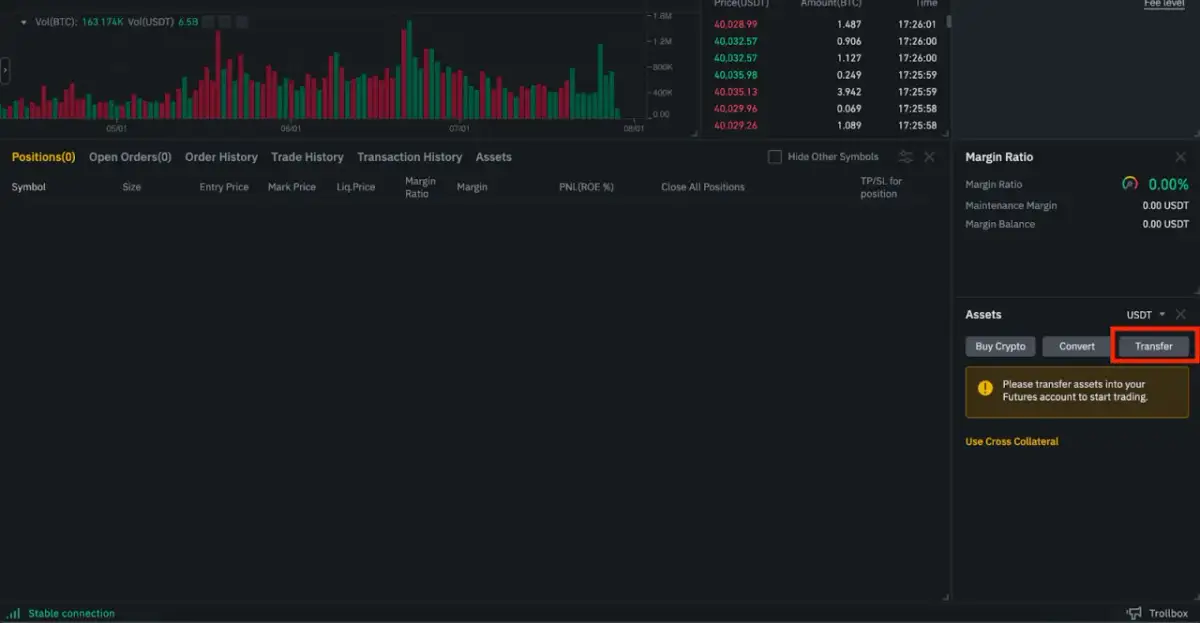Open Use Cross Collateral
This screenshot has width=1200, height=623.
1011,441
